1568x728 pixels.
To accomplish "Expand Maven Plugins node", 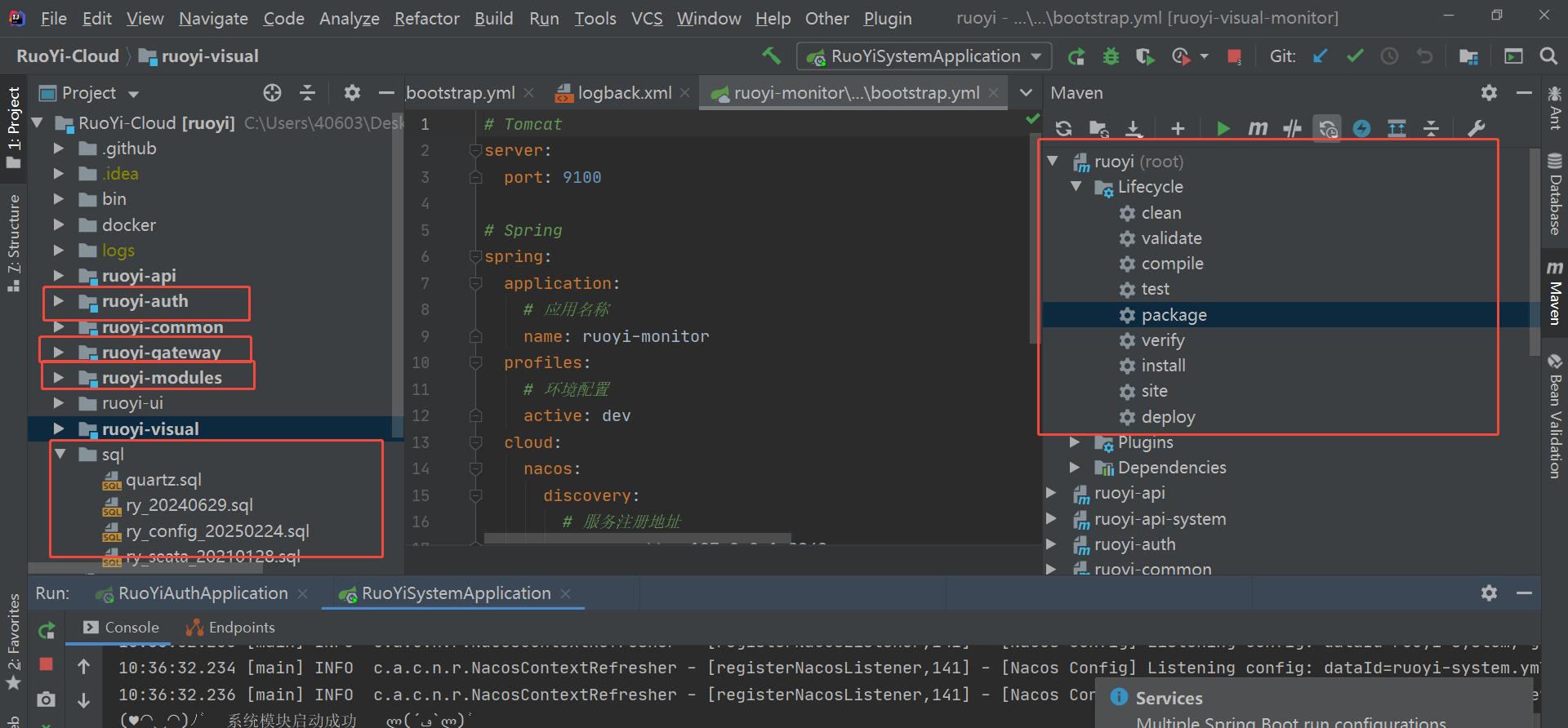I will (x=1076, y=442).
